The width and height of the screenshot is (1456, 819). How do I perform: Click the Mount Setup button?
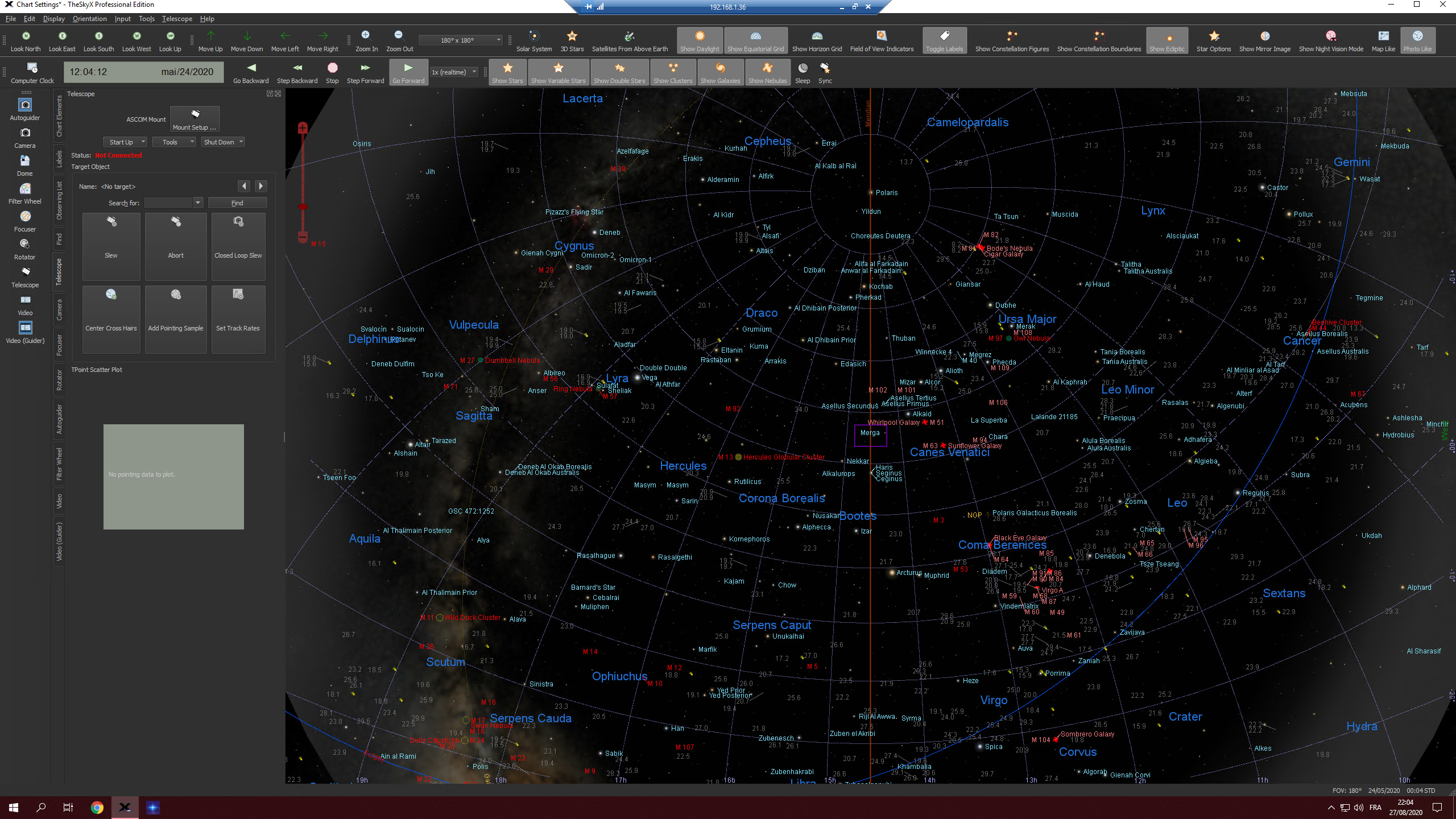click(195, 119)
